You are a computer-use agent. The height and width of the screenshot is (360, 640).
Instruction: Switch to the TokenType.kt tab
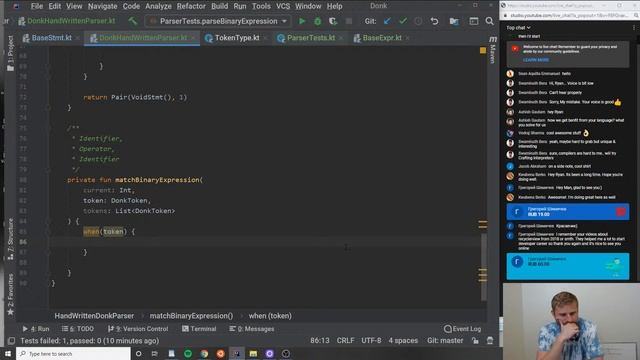[x=237, y=38]
